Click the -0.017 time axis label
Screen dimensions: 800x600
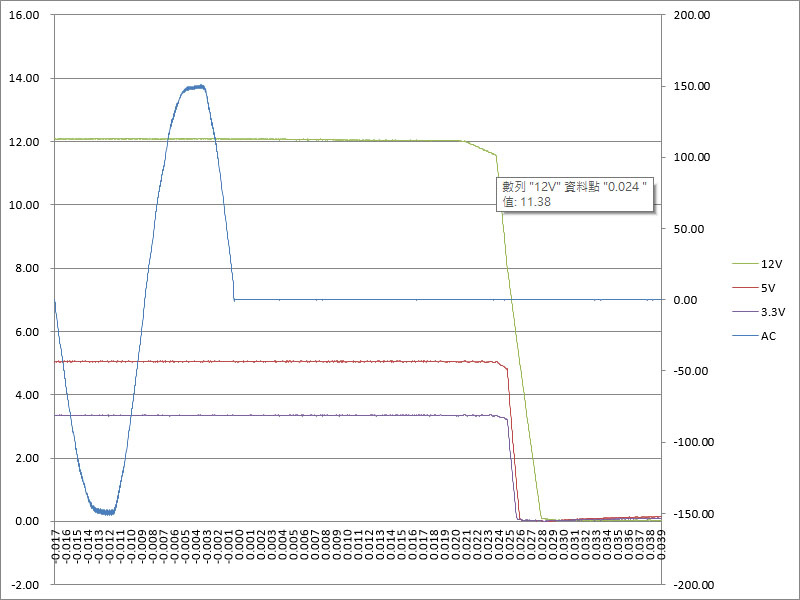56,545
